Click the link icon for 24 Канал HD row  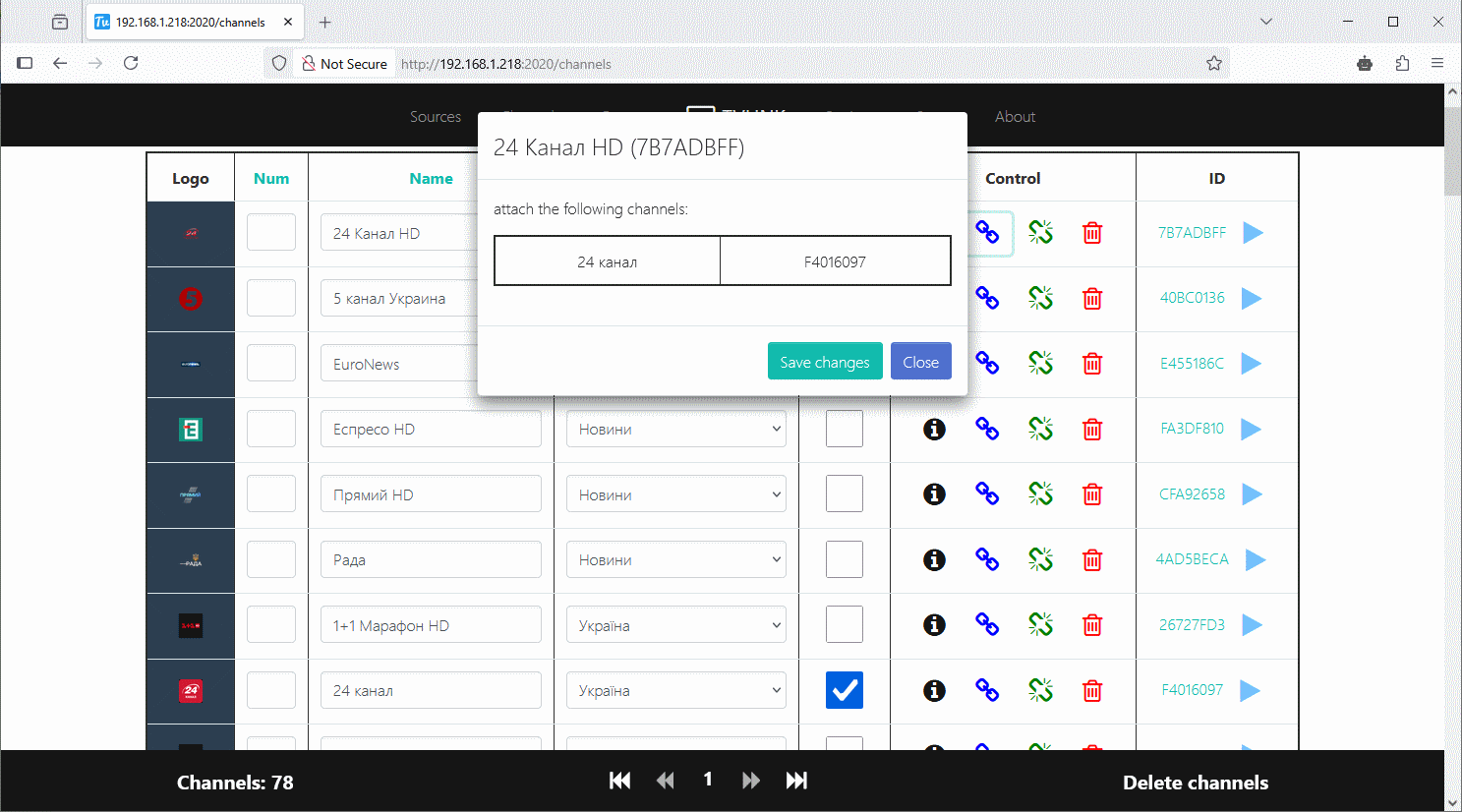tap(987, 233)
